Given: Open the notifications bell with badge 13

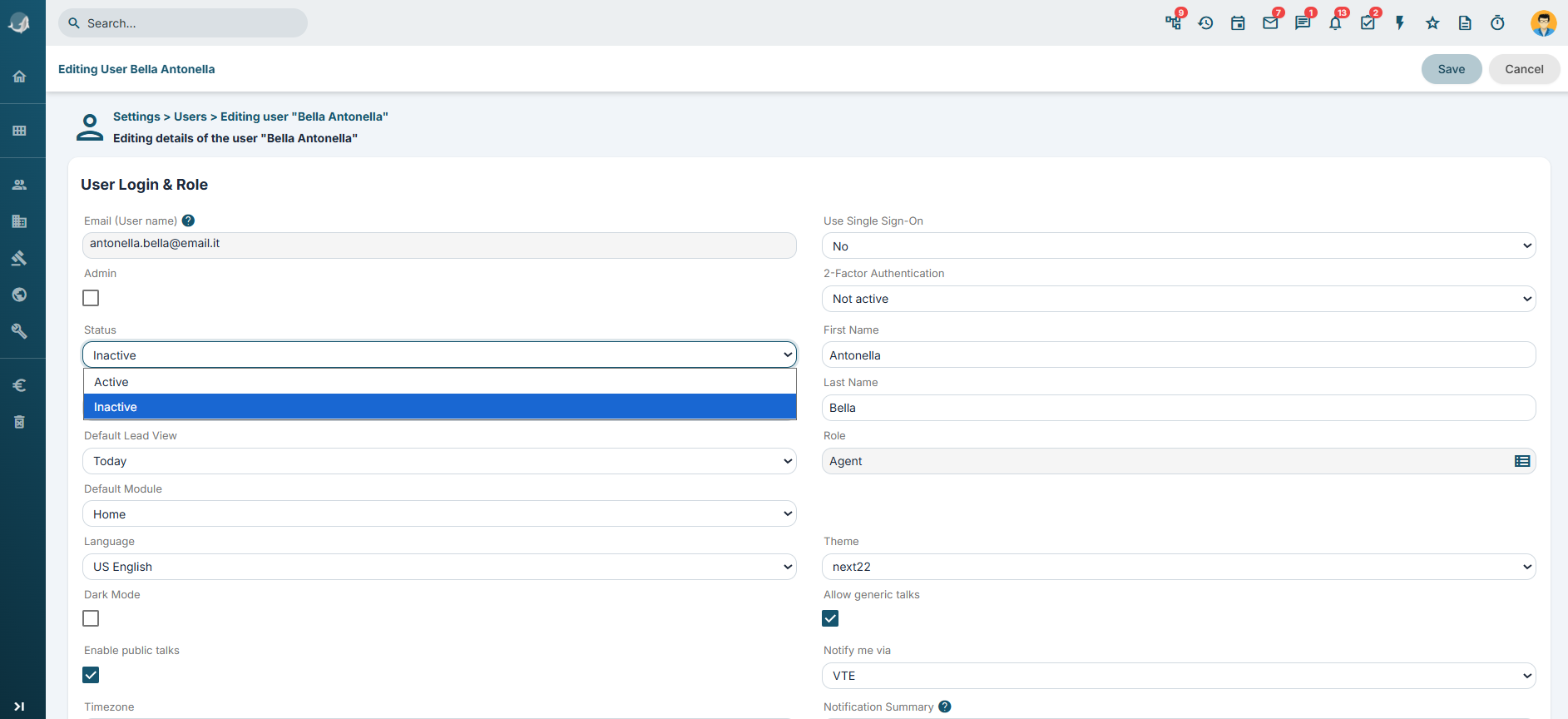Looking at the screenshot, I should tap(1336, 23).
